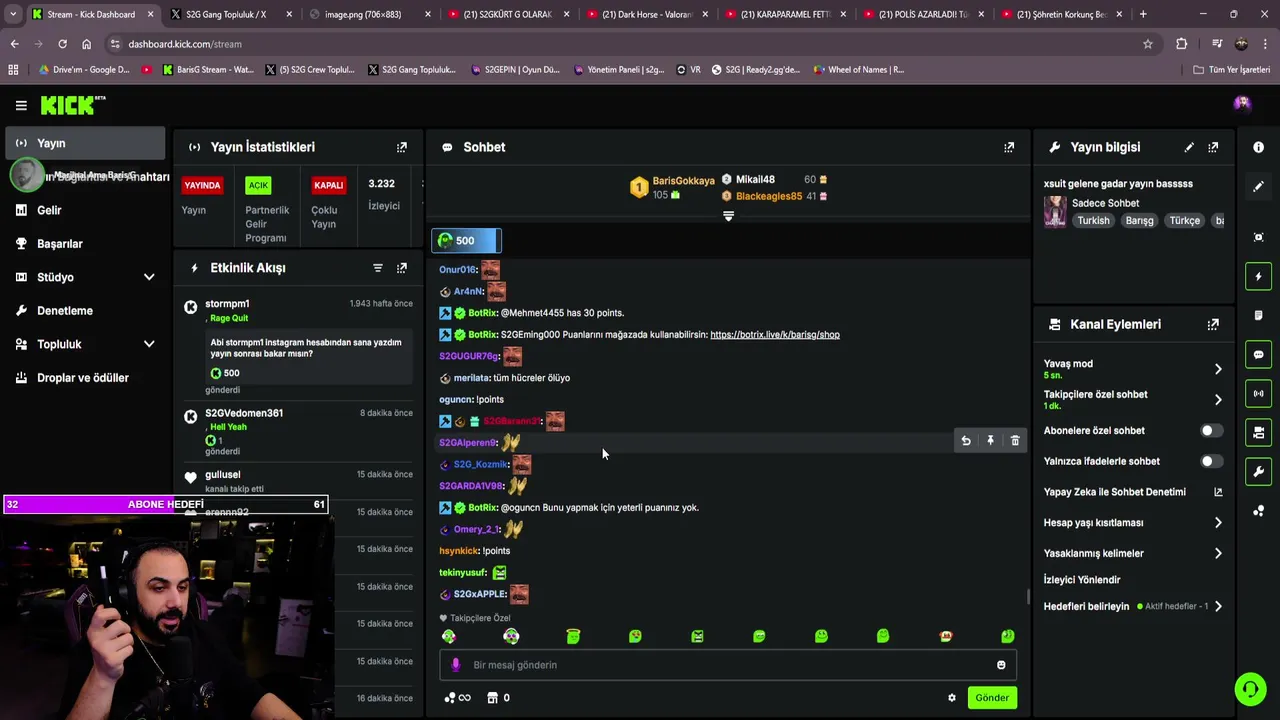Pin the S2GAlperen9 chat message
Screen dimensions: 1280x720
pos(990,441)
